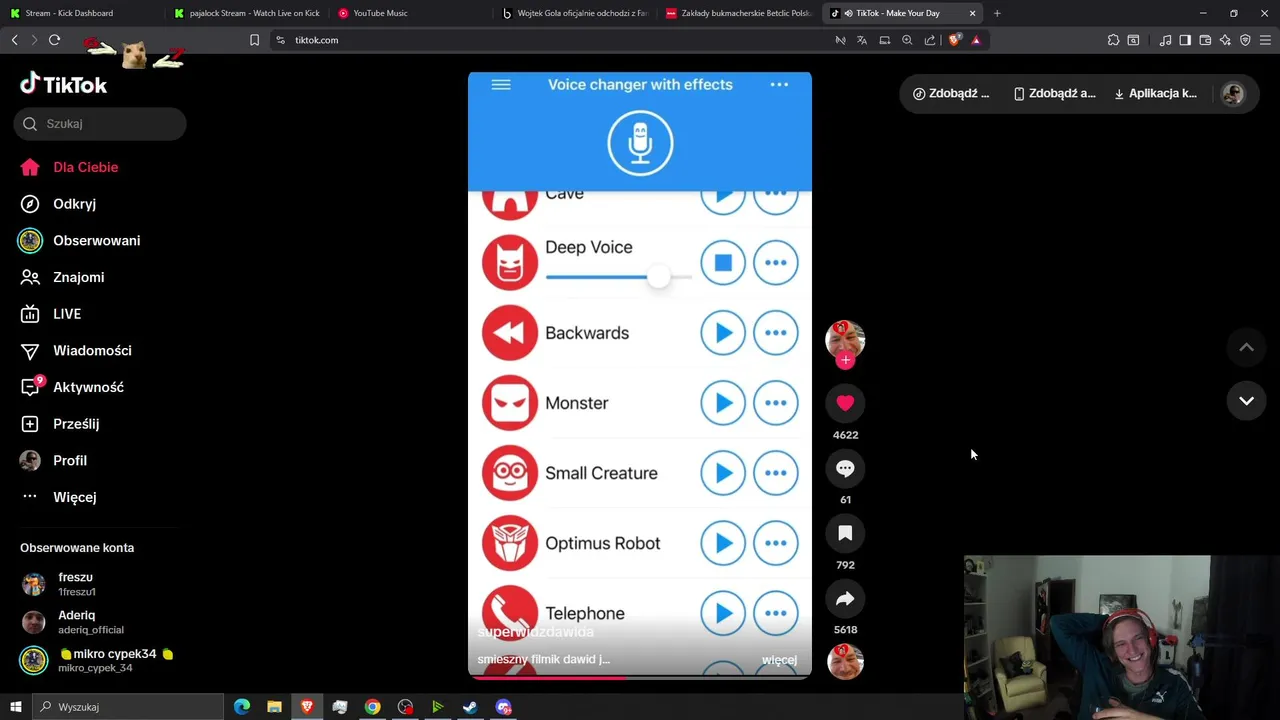Image resolution: width=1280 pixels, height=720 pixels.
Task: Open account avatar in TikTok header
Action: pyautogui.click(x=1233, y=94)
